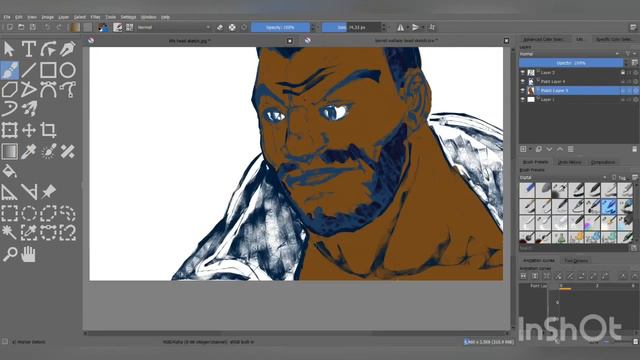
Task: Open brush blending mode dropdown in toolbar
Action: [x=173, y=27]
